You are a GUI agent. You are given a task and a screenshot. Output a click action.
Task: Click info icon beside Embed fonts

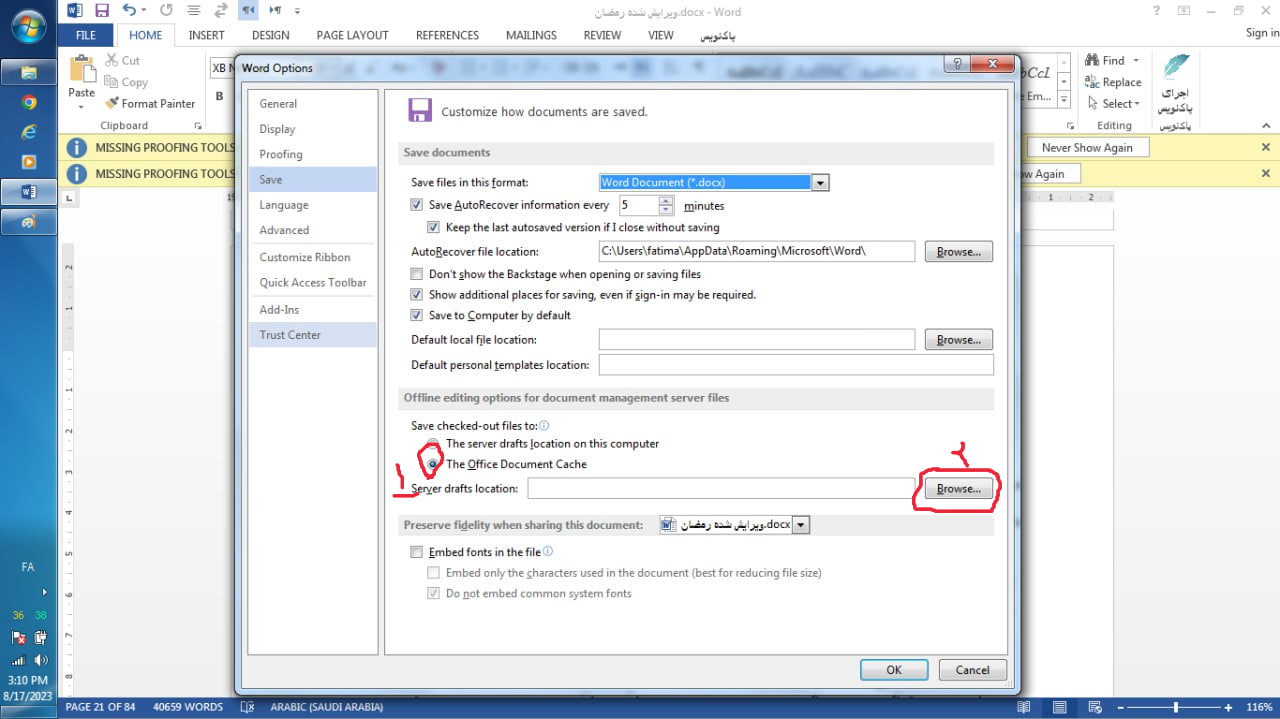(x=548, y=551)
